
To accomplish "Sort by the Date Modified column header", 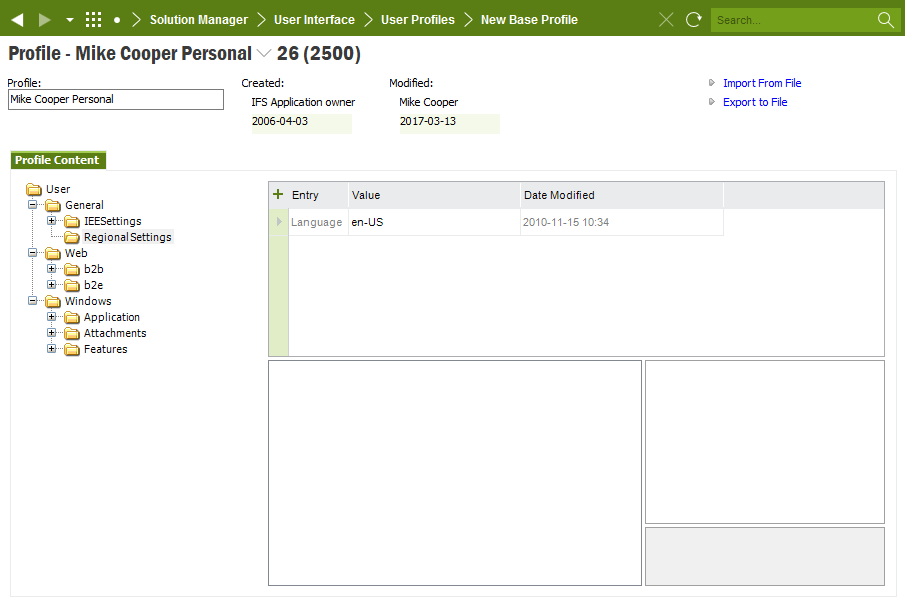I will click(x=558, y=195).
